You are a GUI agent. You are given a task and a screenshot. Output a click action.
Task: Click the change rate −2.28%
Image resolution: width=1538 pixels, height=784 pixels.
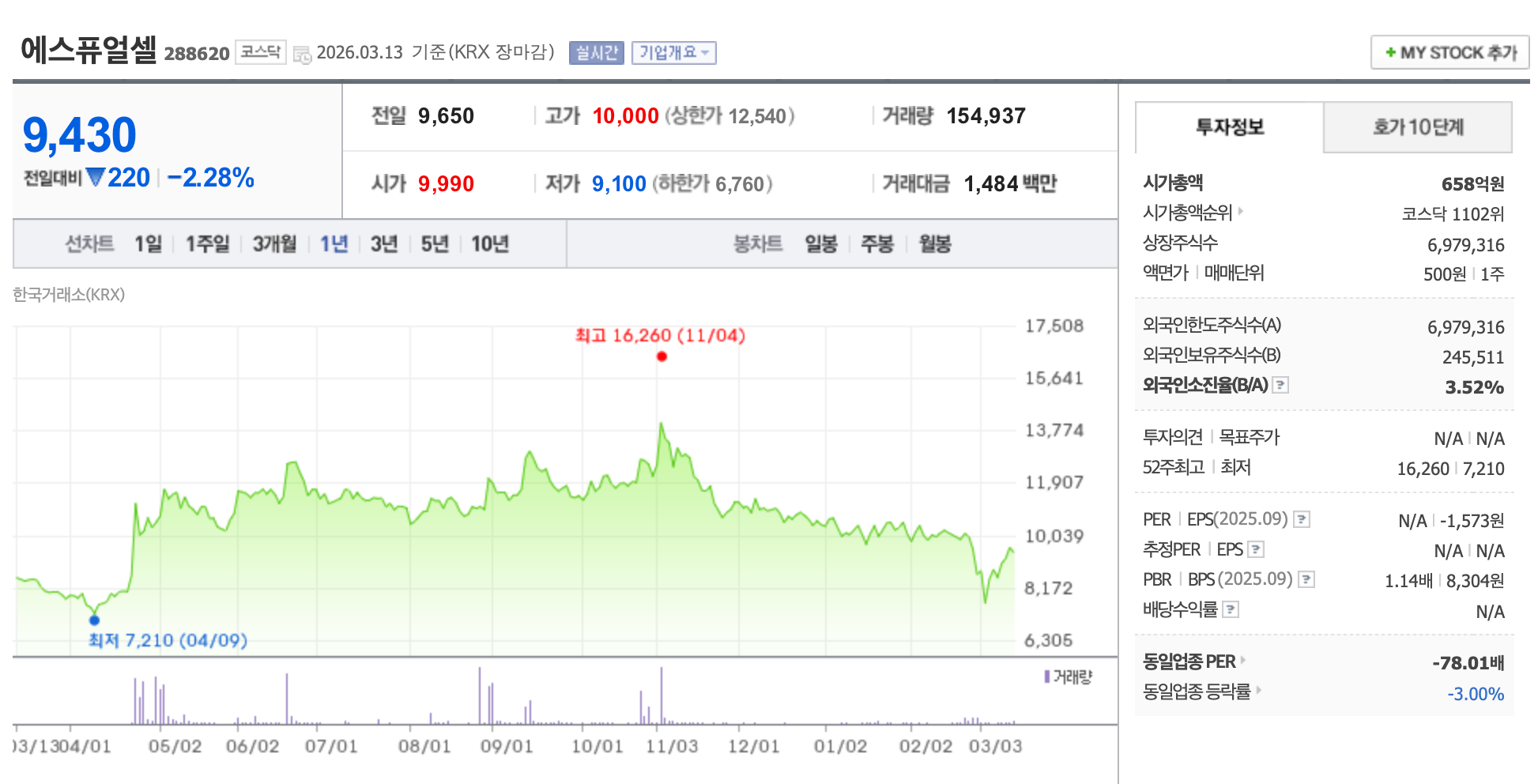pyautogui.click(x=211, y=178)
